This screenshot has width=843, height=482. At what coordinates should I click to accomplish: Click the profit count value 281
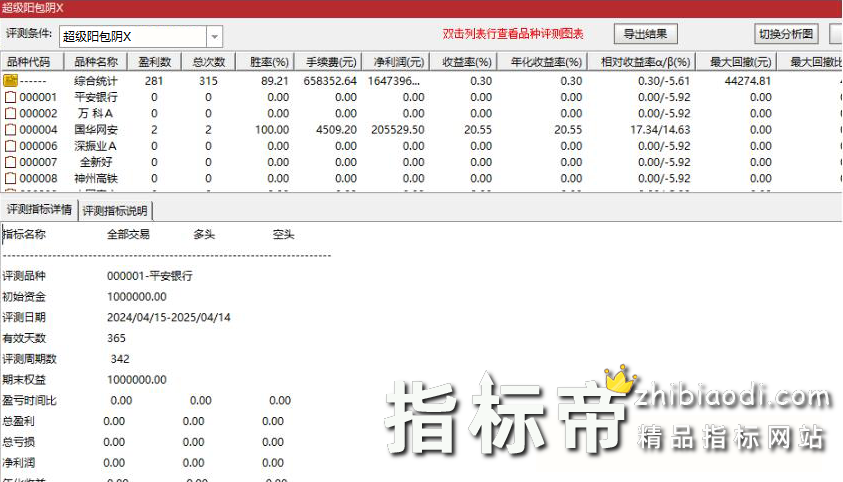(x=154, y=81)
